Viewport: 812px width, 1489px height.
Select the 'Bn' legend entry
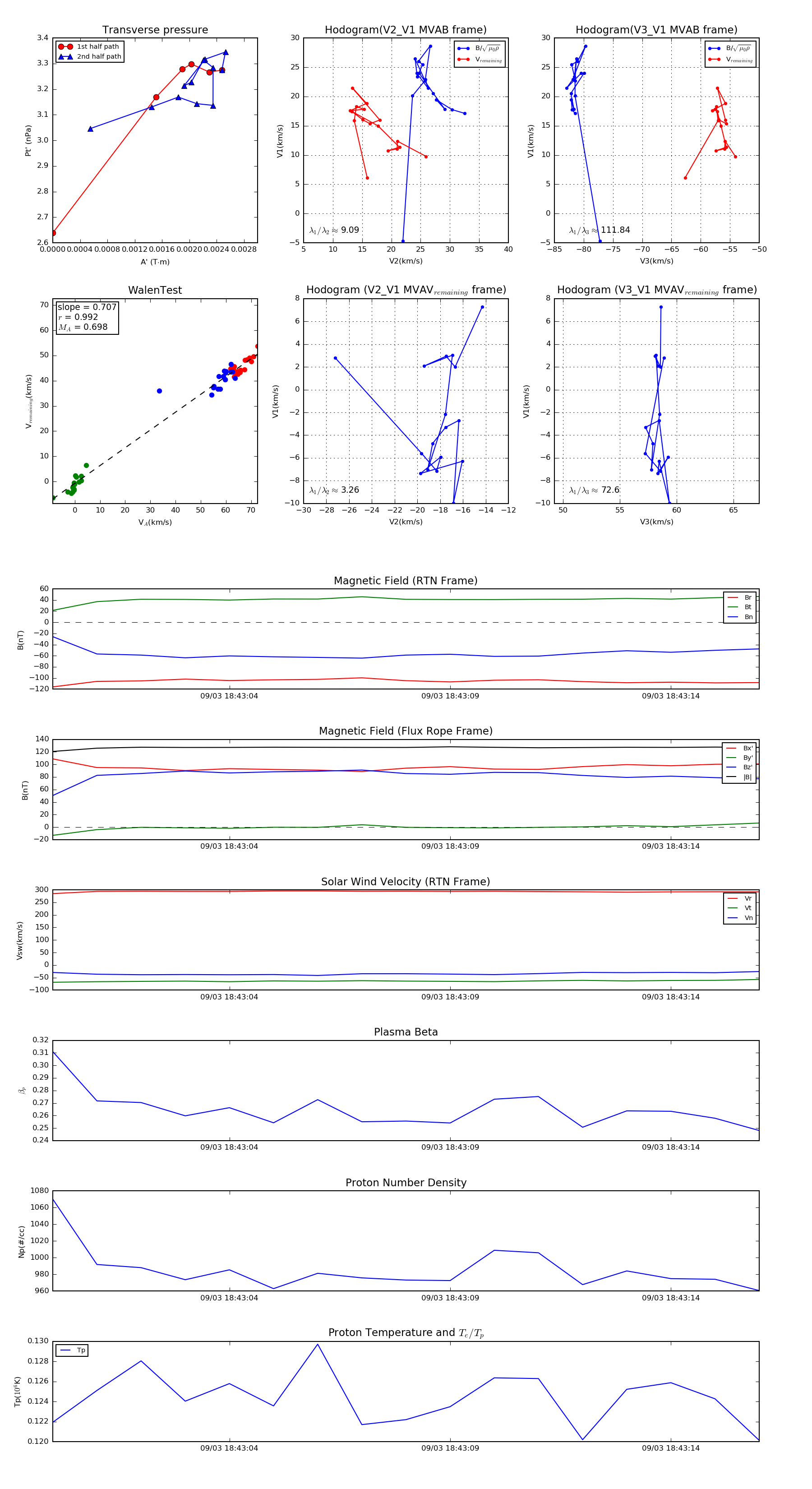(x=740, y=617)
